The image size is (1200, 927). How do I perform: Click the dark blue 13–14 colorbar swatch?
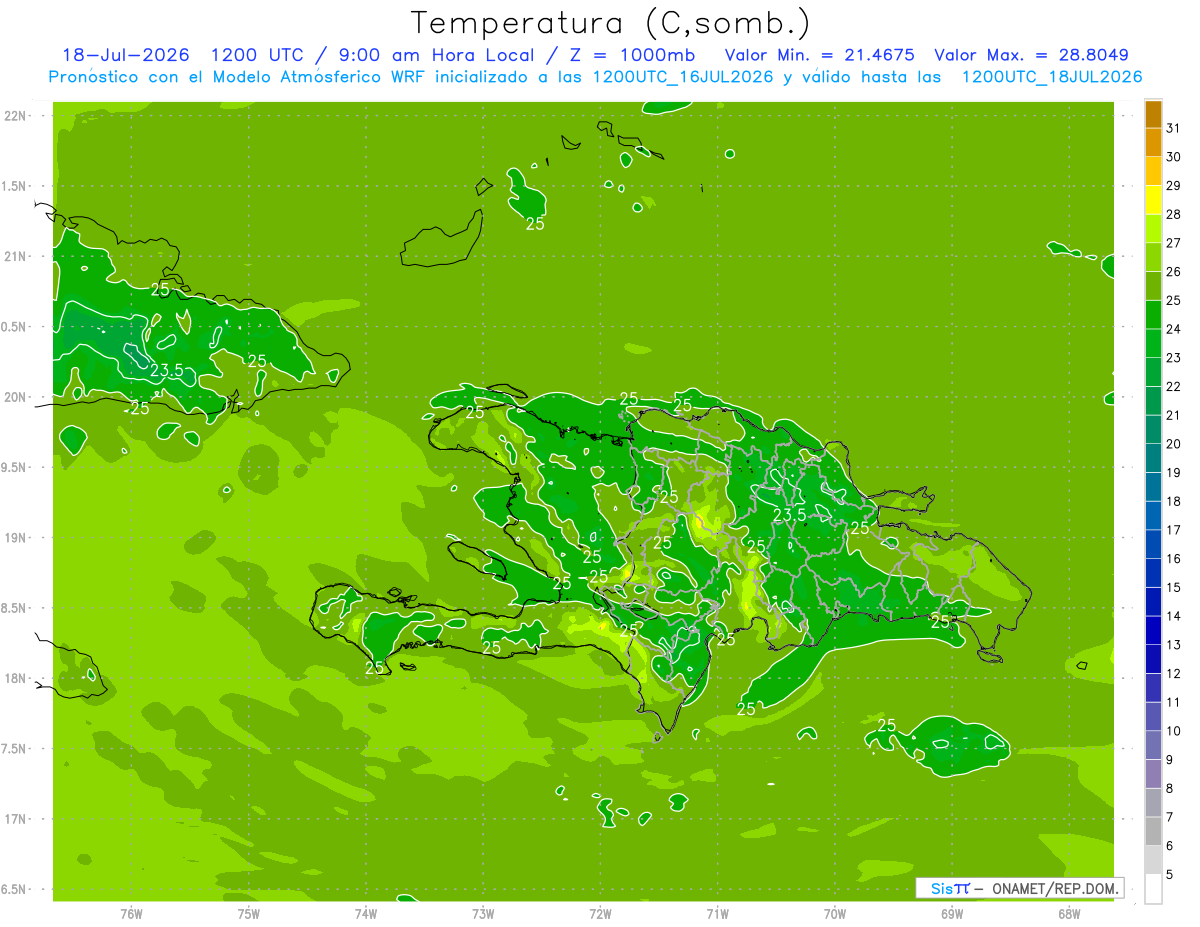point(1153,630)
